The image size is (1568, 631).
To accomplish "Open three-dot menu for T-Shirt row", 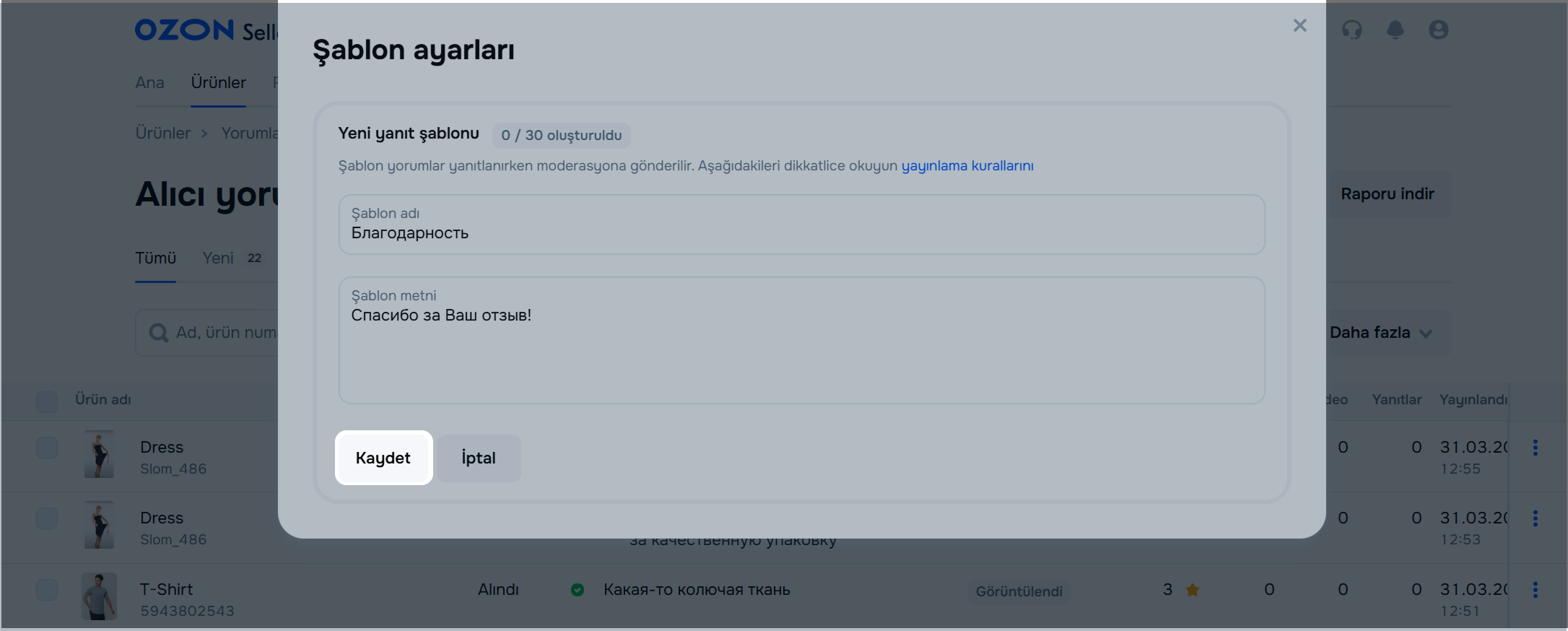I will click(1535, 590).
